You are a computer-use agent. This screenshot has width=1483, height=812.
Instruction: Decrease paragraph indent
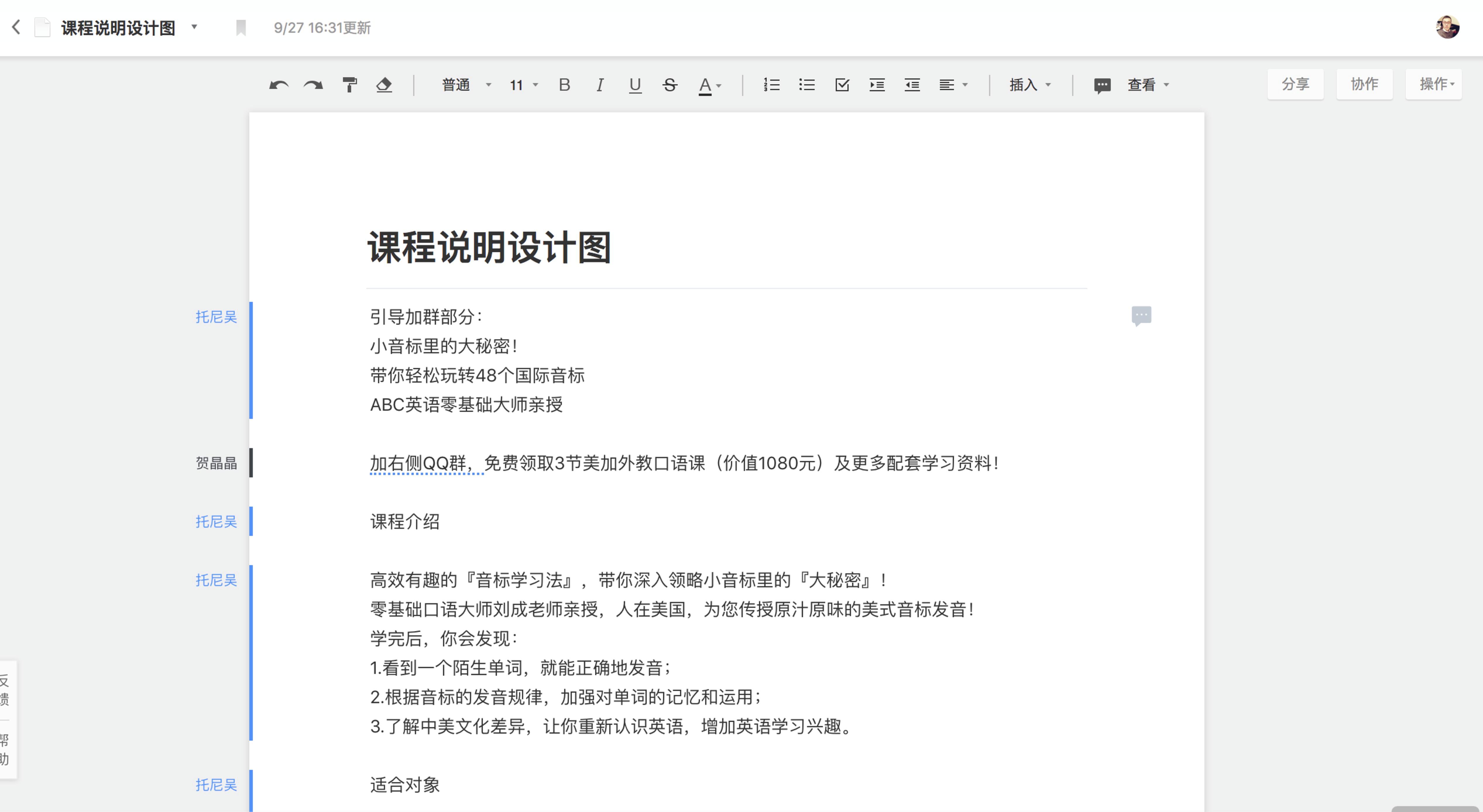coord(912,85)
